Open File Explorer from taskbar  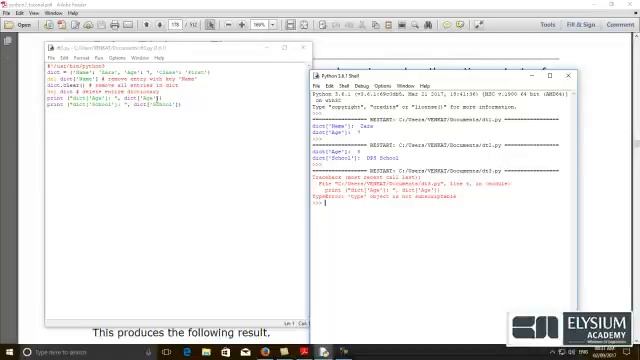coord(206,352)
